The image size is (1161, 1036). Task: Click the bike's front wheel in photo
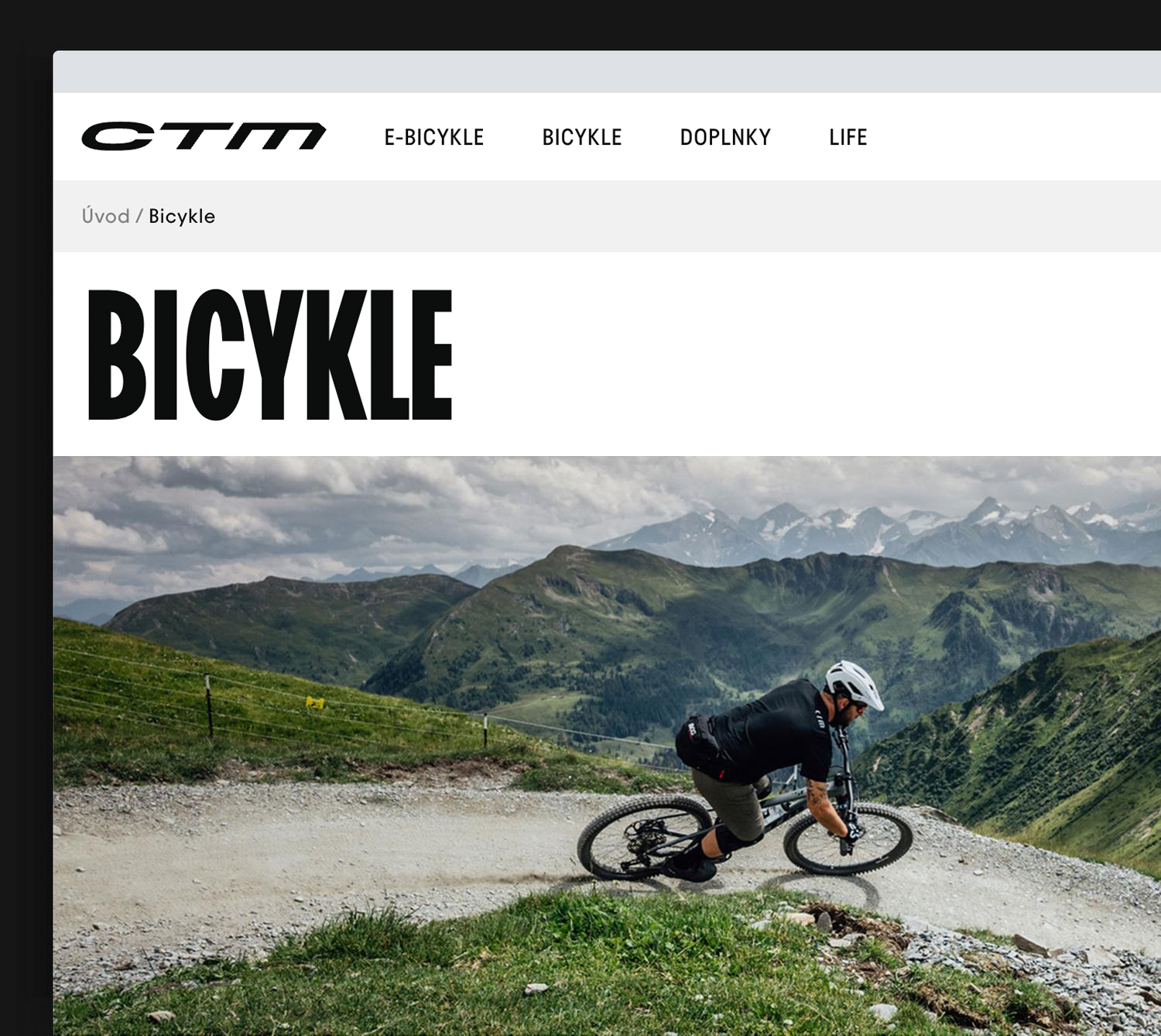pyautogui.click(x=848, y=839)
